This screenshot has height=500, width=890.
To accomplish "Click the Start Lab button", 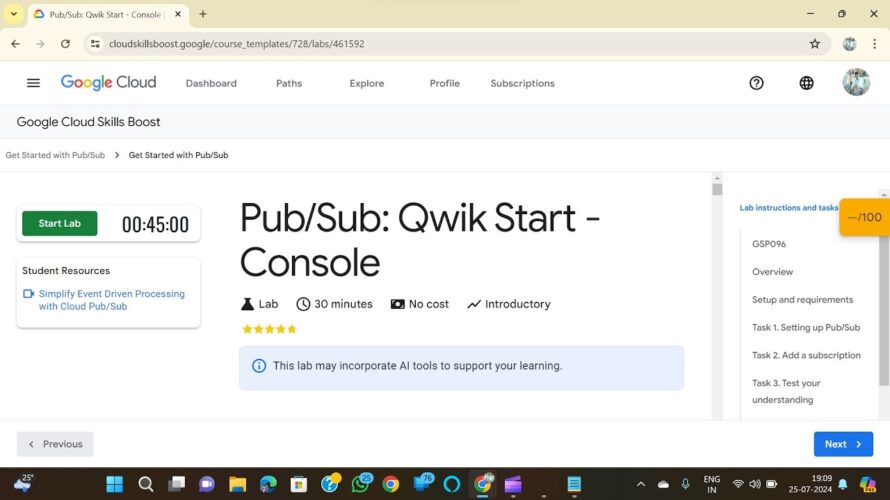I will pos(60,224).
